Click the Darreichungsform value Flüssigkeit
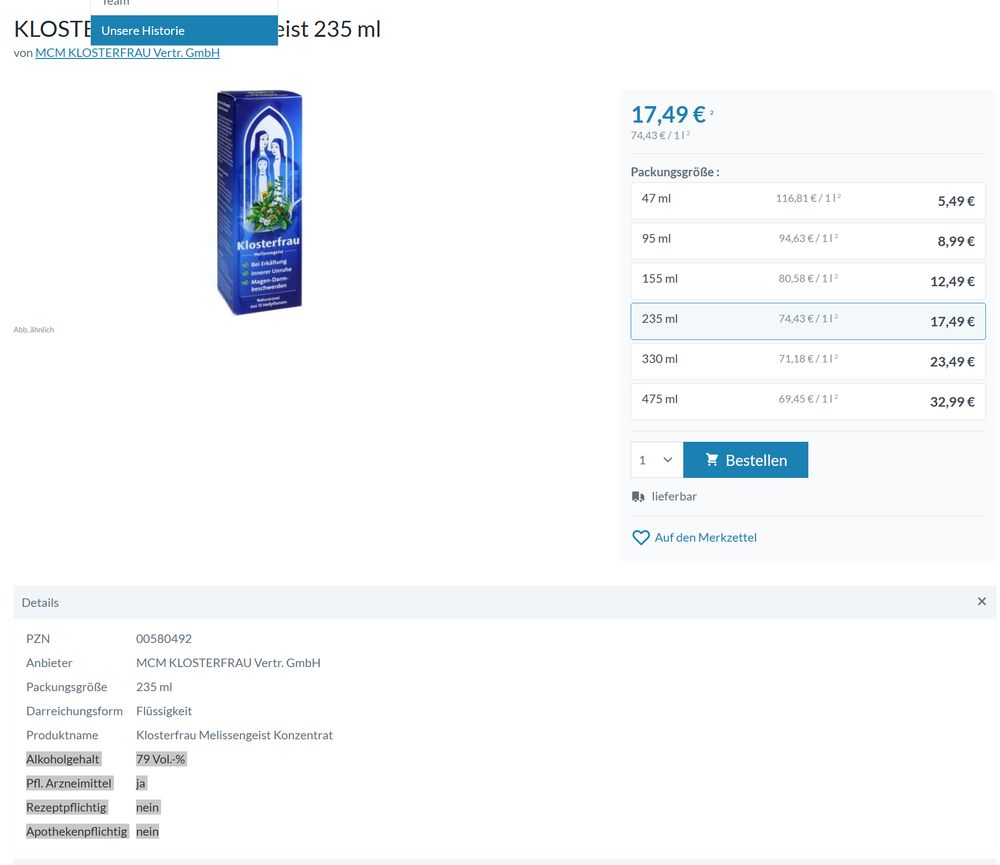This screenshot has width=1000, height=865. (x=164, y=711)
